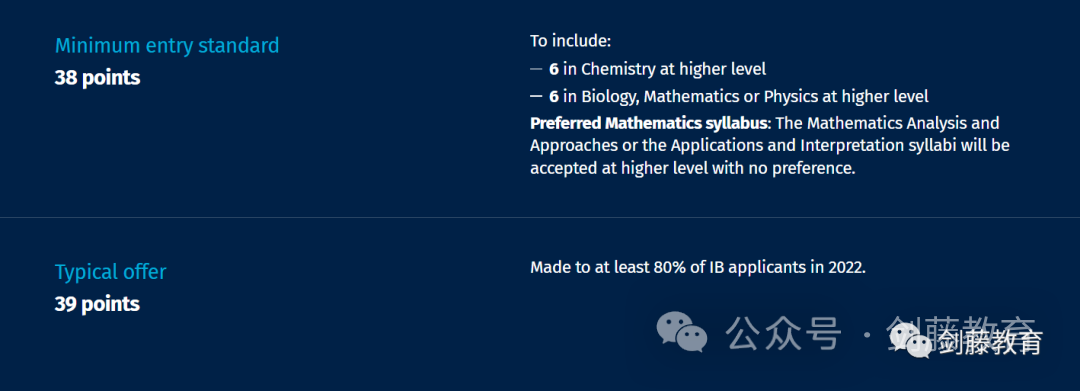Image resolution: width=1080 pixels, height=391 pixels.
Task: Click the dash bullet before Biology line
Action: point(536,96)
